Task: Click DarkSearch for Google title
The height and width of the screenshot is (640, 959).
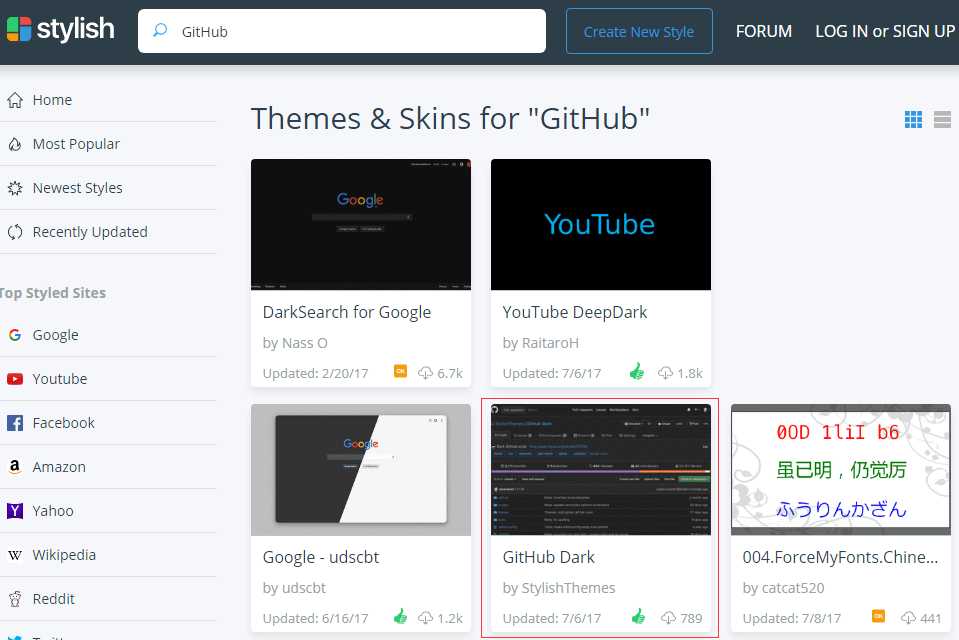Action: (347, 312)
